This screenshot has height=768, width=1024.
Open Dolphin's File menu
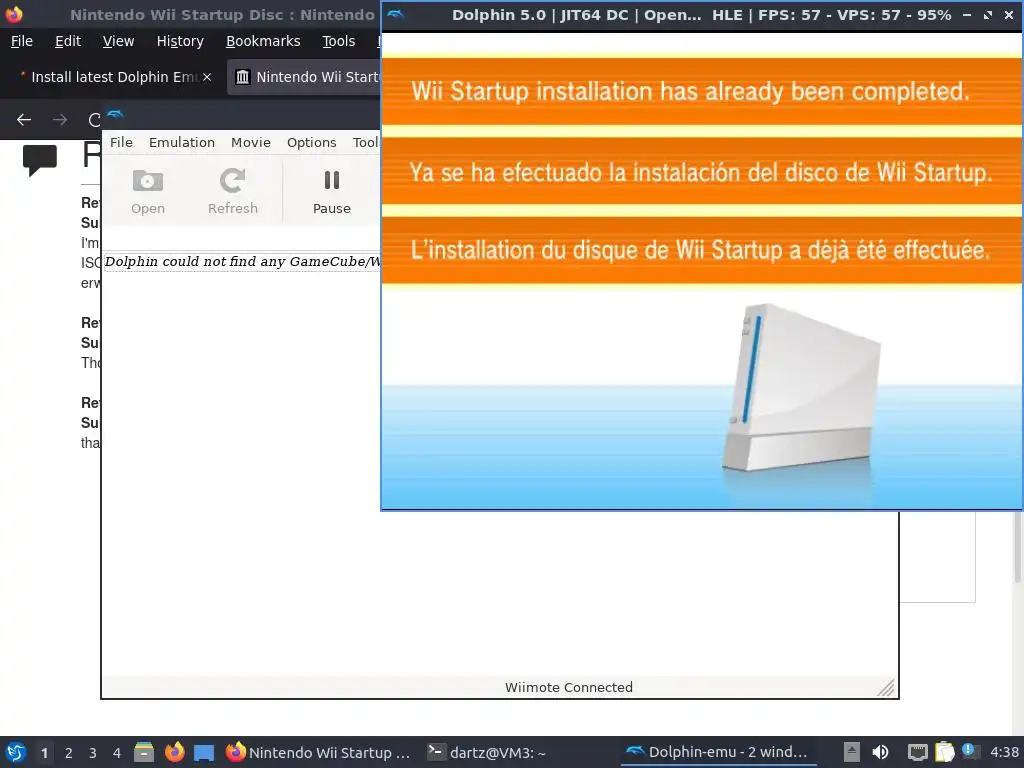coord(121,142)
